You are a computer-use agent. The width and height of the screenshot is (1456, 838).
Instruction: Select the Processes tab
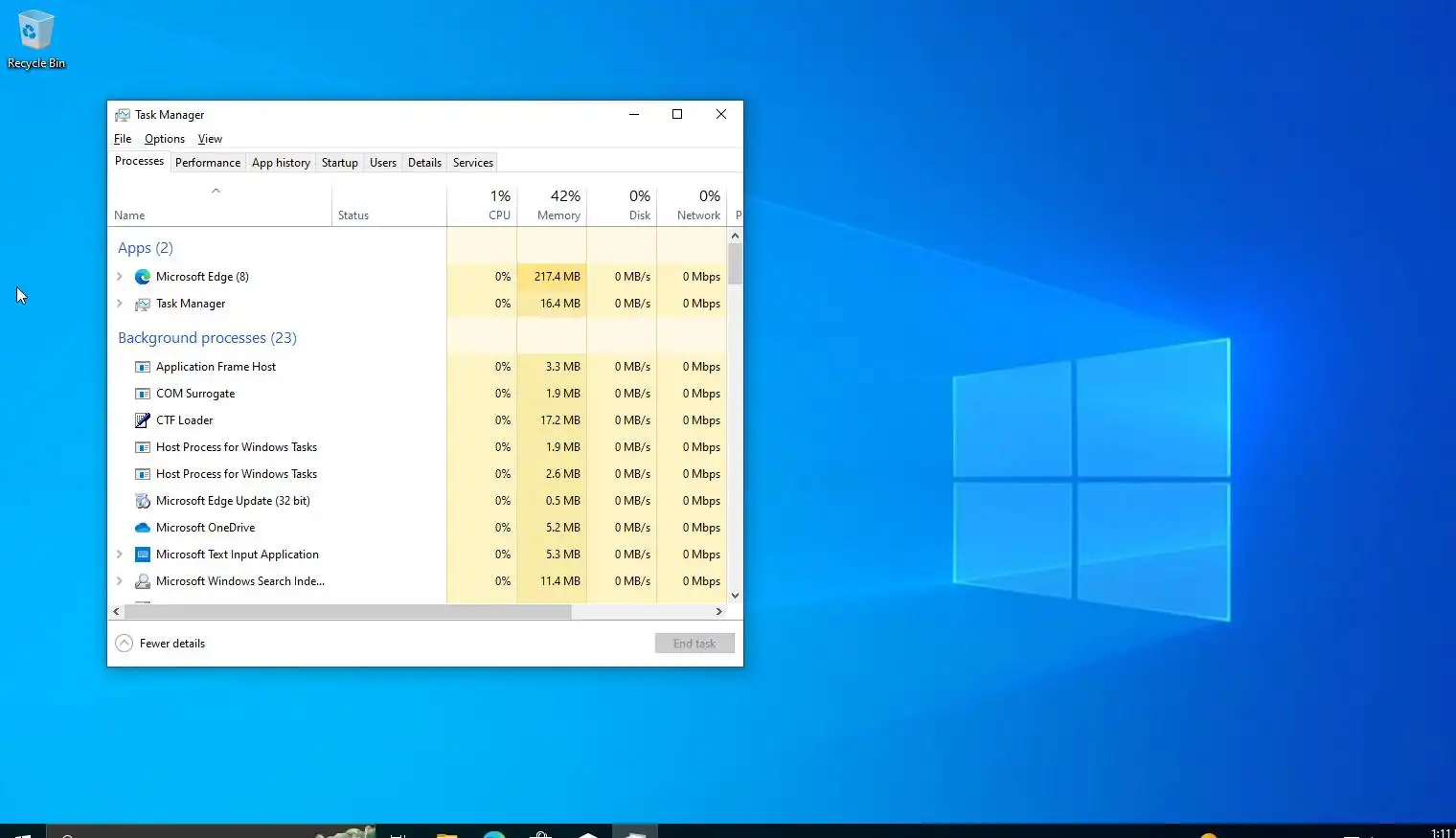[x=139, y=161]
